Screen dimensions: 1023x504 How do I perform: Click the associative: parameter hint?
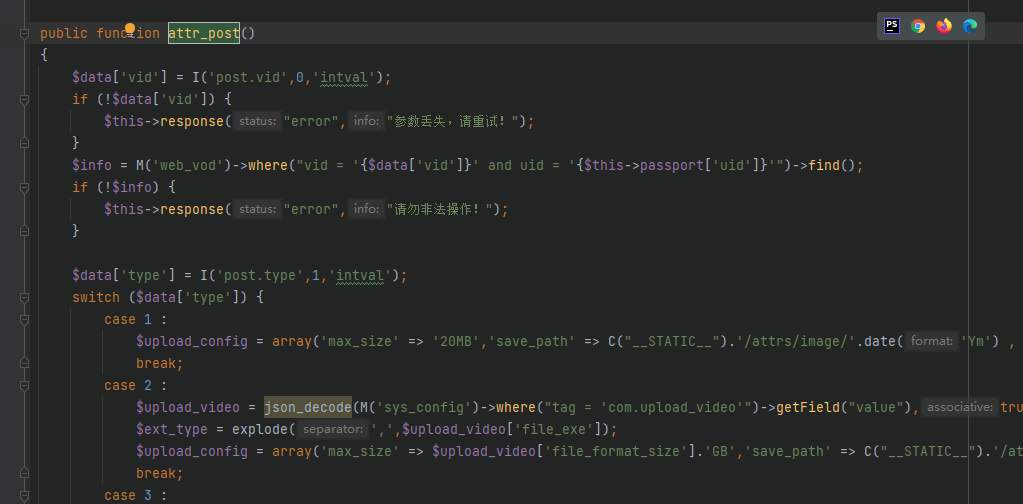pos(960,408)
